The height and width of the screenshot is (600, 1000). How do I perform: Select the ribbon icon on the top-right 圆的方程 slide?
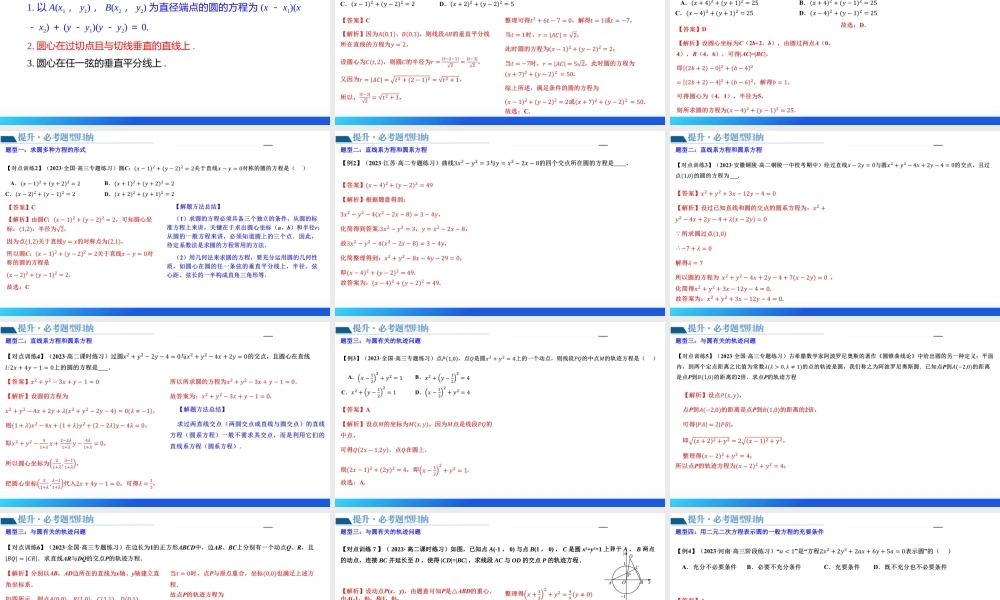pos(676,139)
